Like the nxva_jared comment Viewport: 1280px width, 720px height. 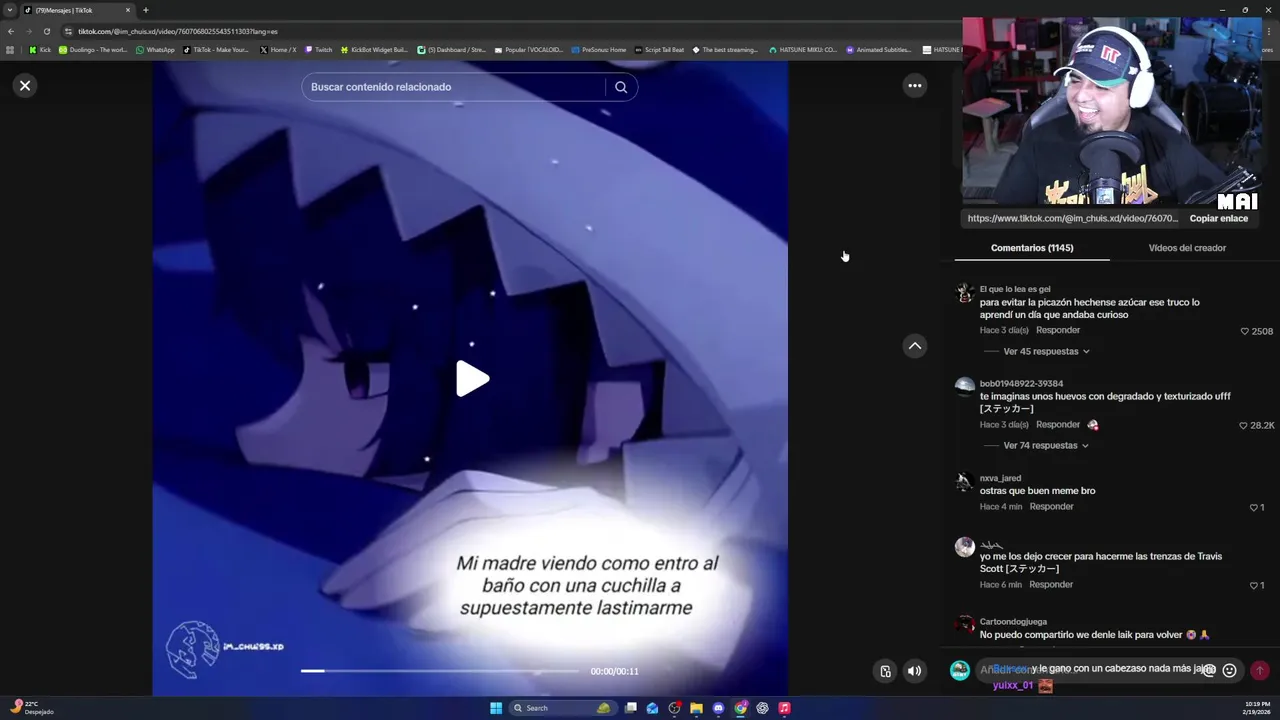click(1253, 507)
